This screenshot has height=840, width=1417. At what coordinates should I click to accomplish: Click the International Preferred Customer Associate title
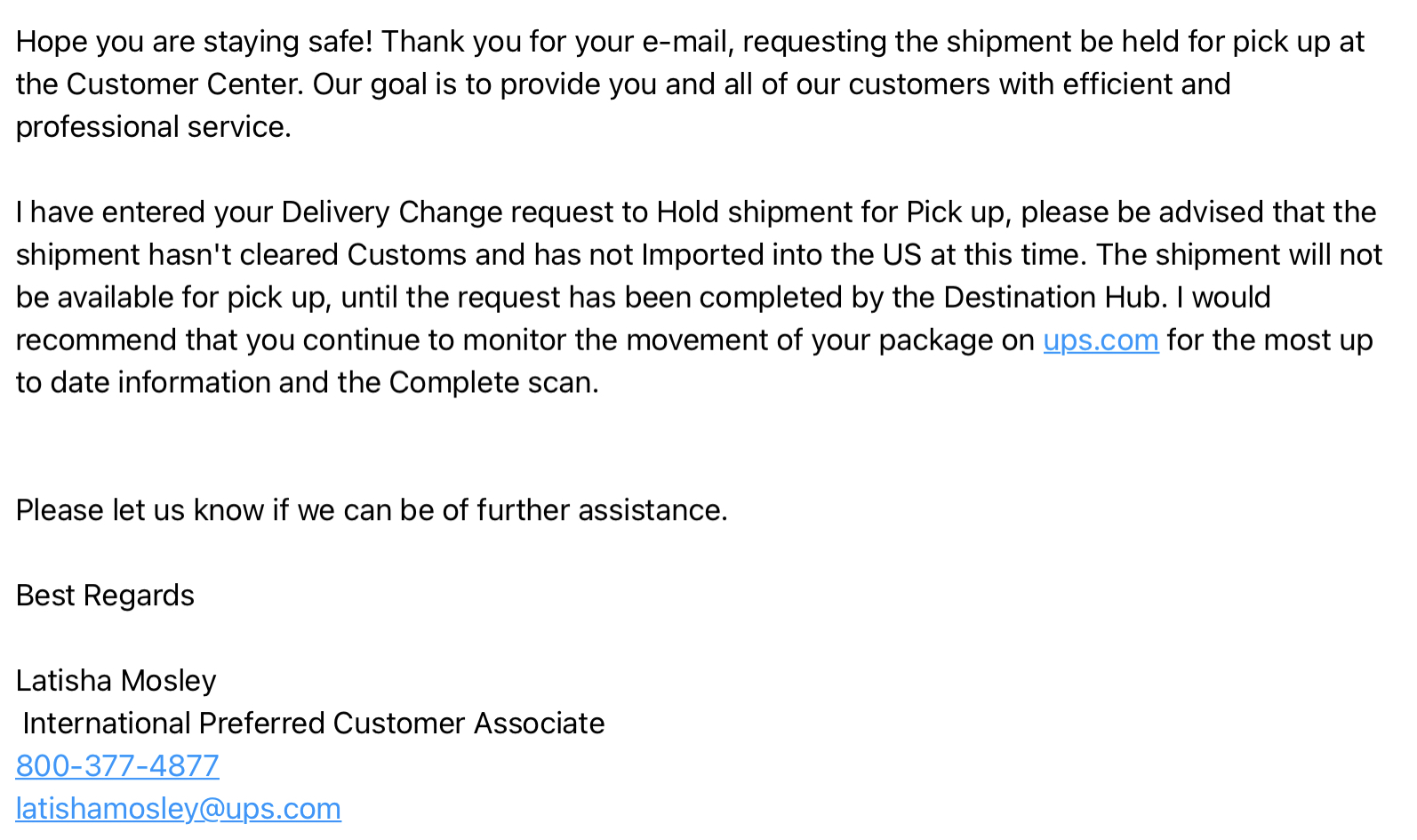point(314,724)
